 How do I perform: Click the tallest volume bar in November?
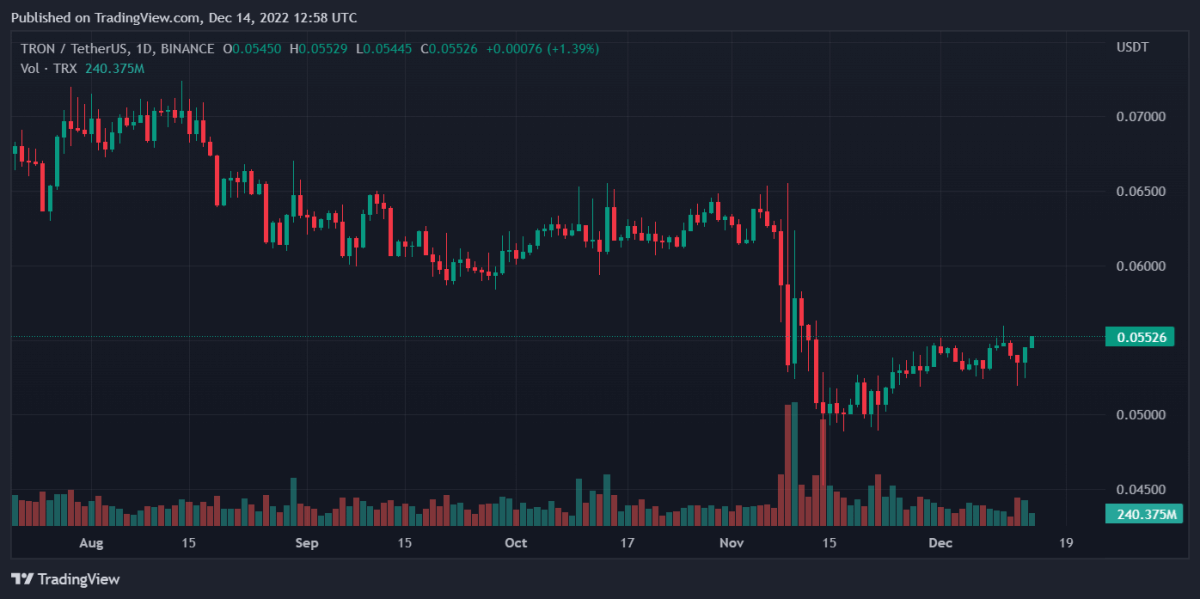[x=788, y=465]
